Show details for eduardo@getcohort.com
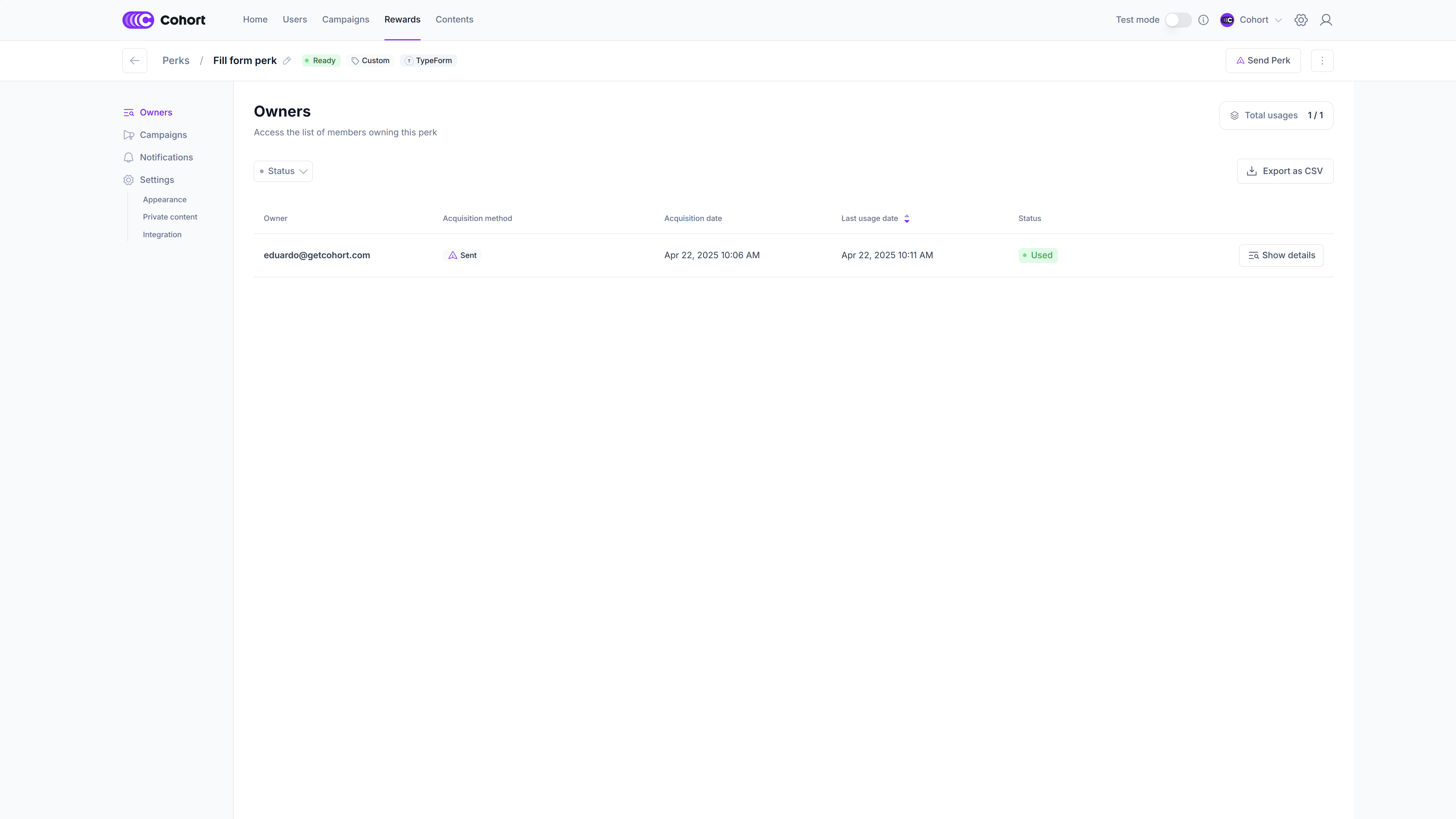This screenshot has width=1456, height=819. (x=1281, y=255)
